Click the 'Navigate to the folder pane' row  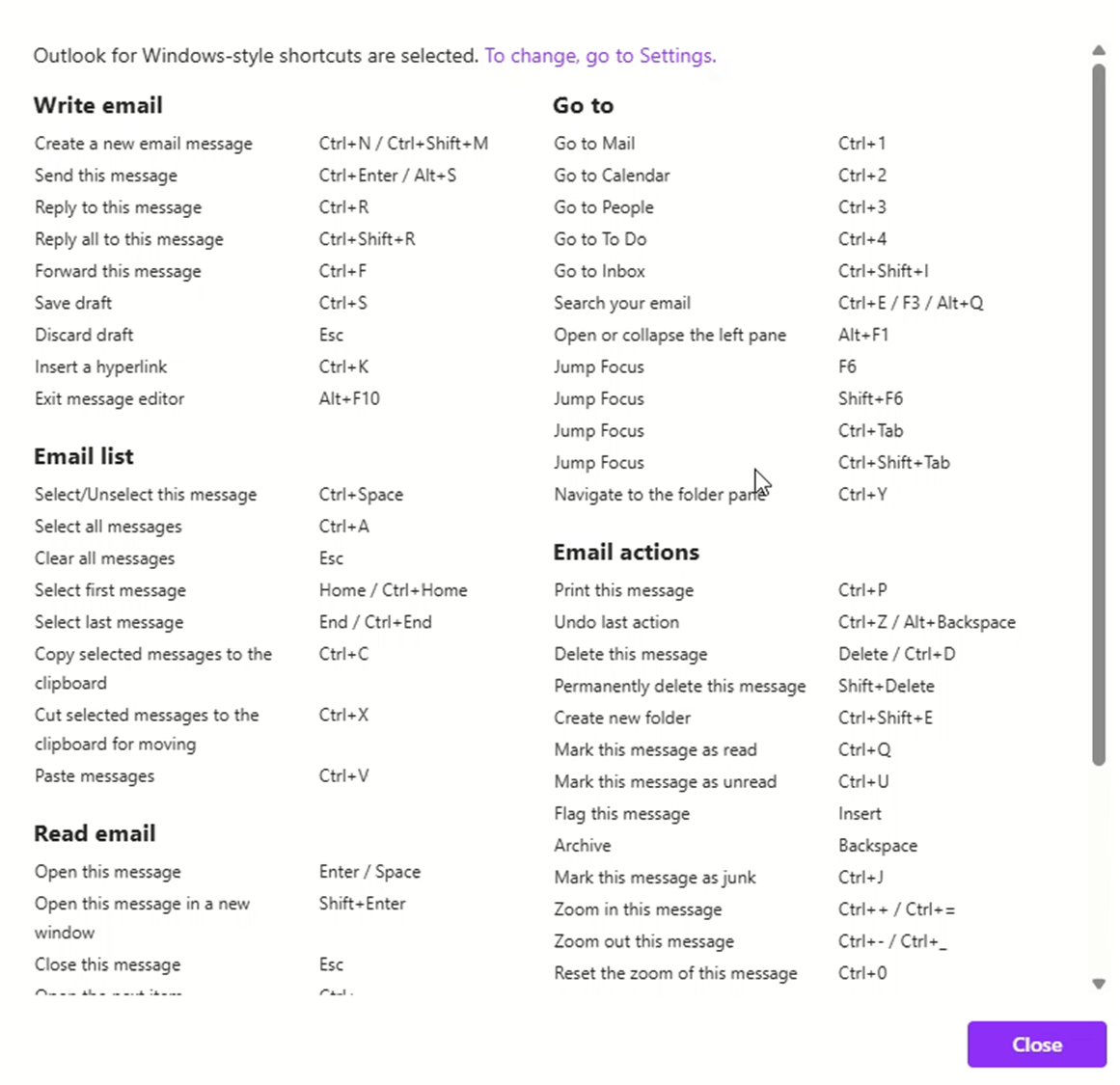[x=660, y=494]
